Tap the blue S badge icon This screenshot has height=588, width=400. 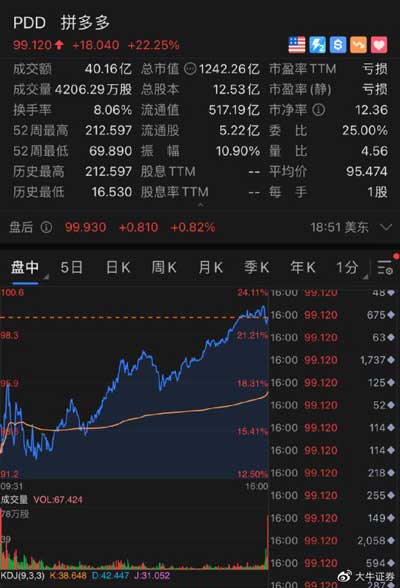338,45
